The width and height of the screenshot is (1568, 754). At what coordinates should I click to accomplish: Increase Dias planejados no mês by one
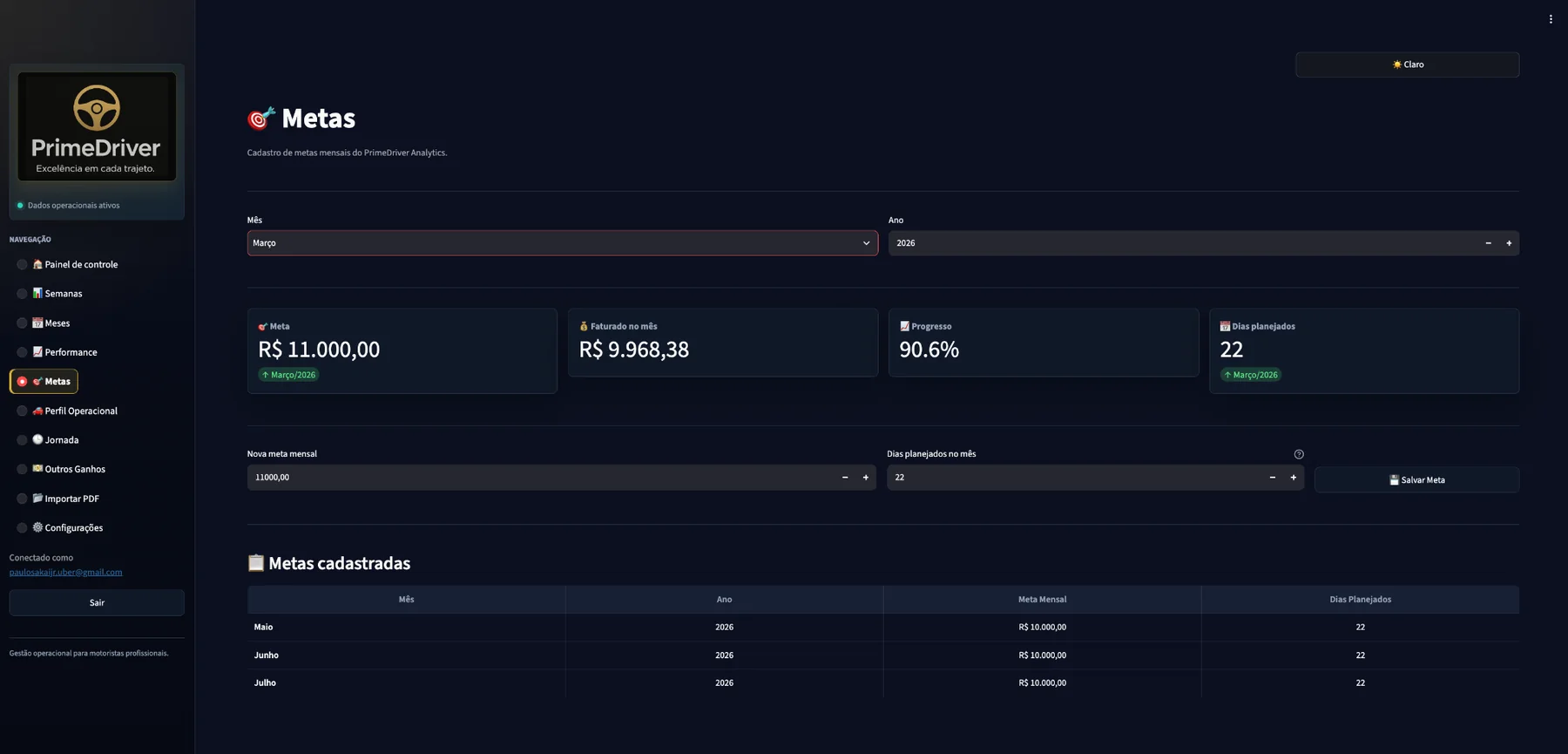pyautogui.click(x=1293, y=478)
